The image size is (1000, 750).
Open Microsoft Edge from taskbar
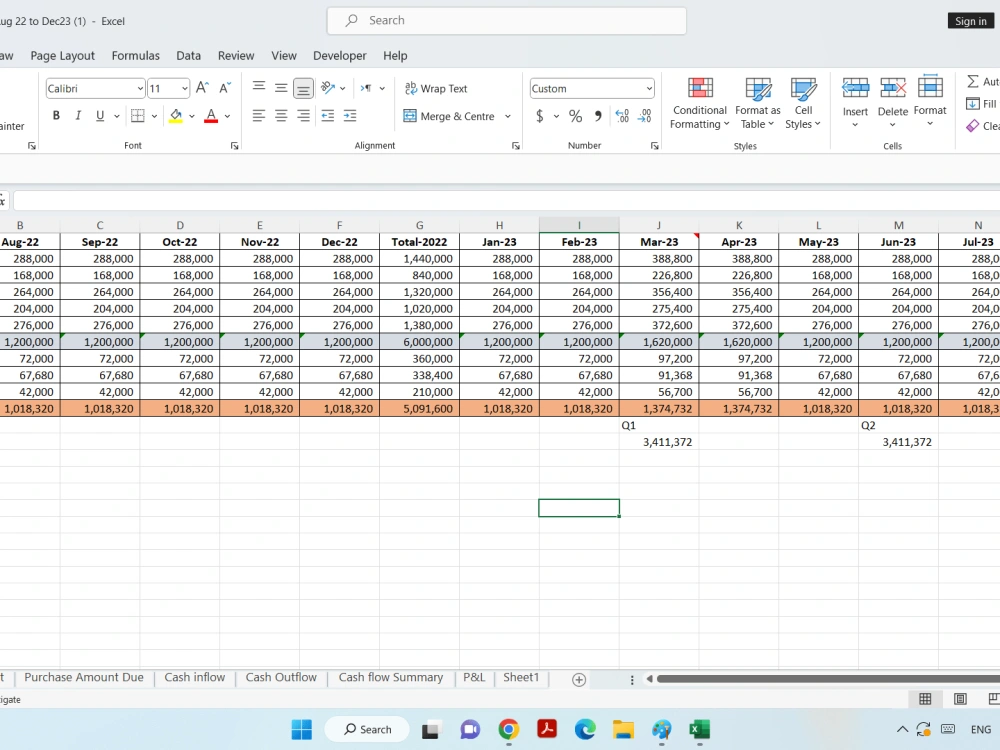tap(585, 729)
